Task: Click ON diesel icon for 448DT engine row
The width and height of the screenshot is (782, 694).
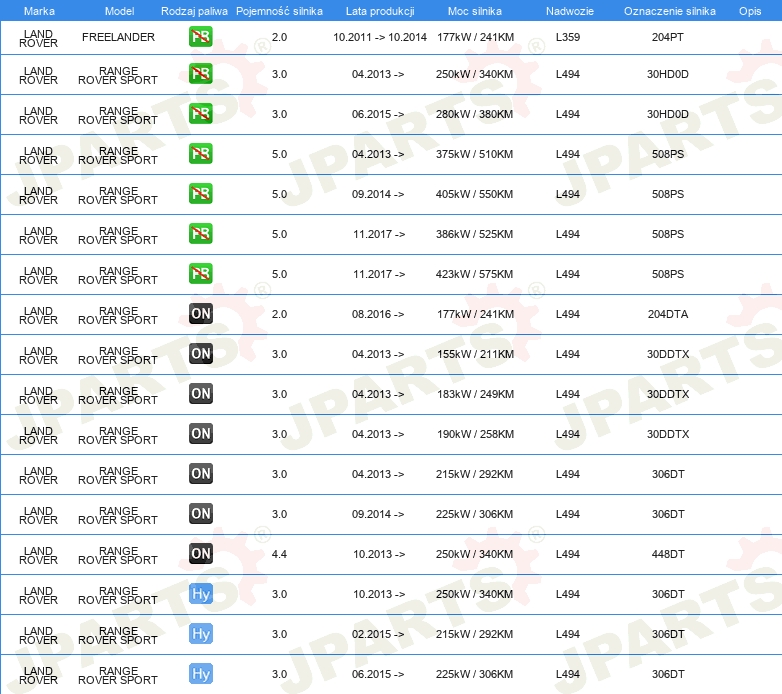Action: [x=200, y=553]
